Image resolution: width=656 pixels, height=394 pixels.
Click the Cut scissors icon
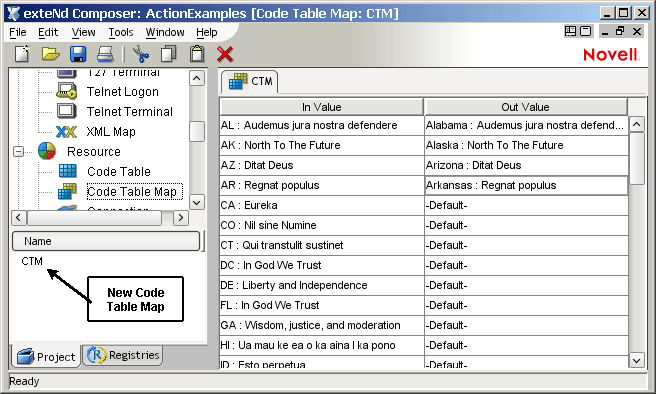[141, 54]
